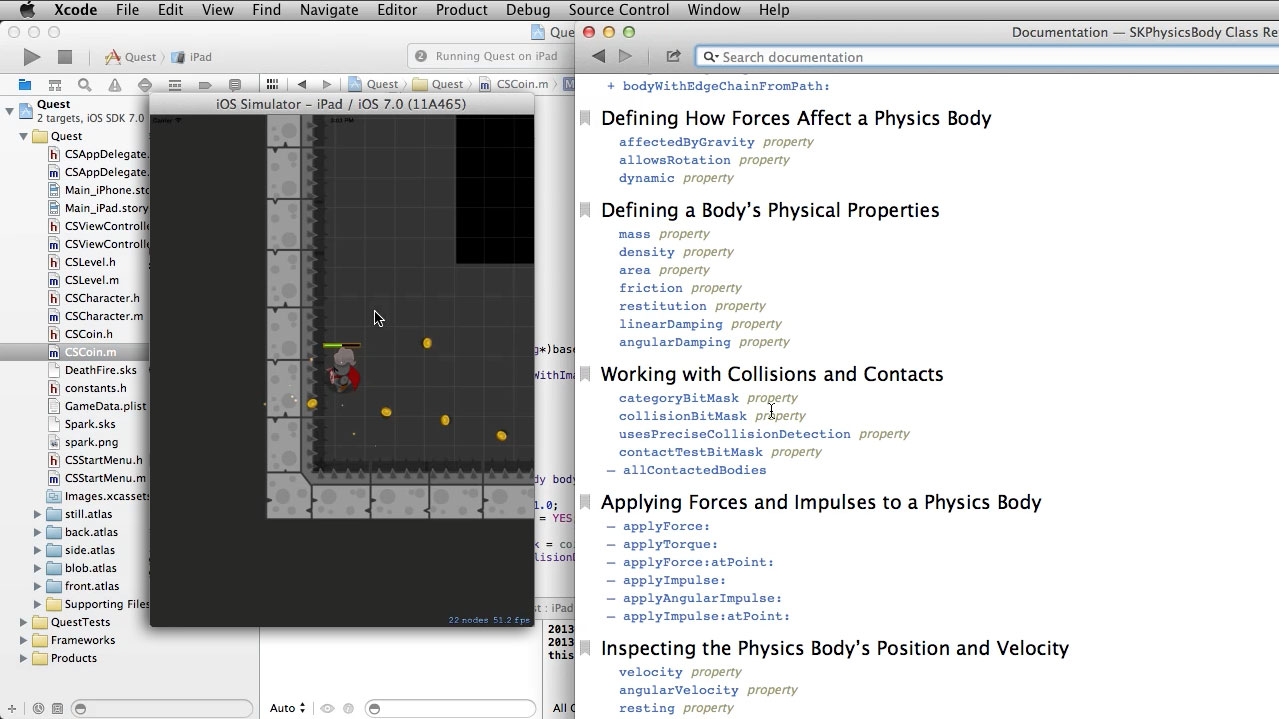Open the Find navigator magnifier icon
Viewport: 1279px width, 719px height.
tap(85, 85)
